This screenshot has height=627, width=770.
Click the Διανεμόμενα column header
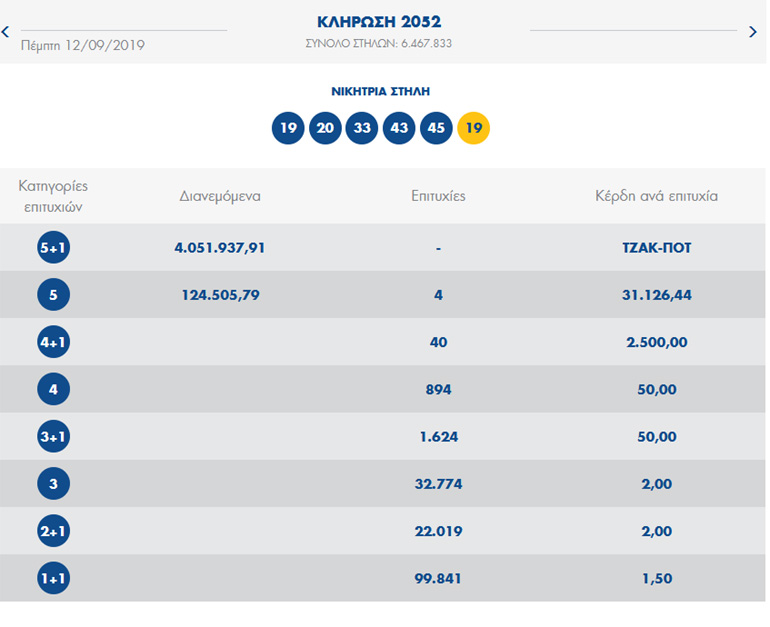[220, 196]
